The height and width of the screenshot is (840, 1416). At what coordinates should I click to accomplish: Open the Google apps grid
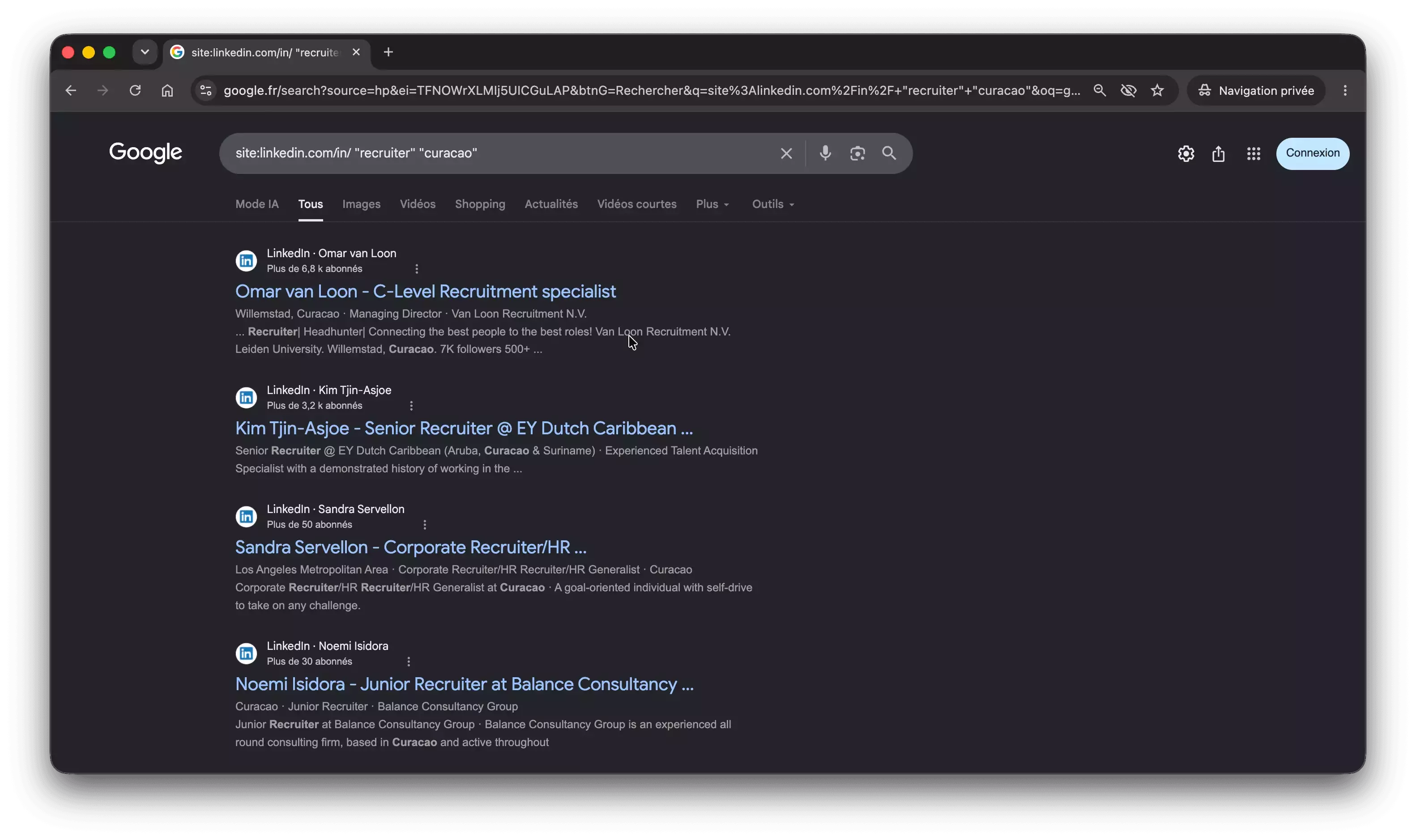(x=1254, y=153)
